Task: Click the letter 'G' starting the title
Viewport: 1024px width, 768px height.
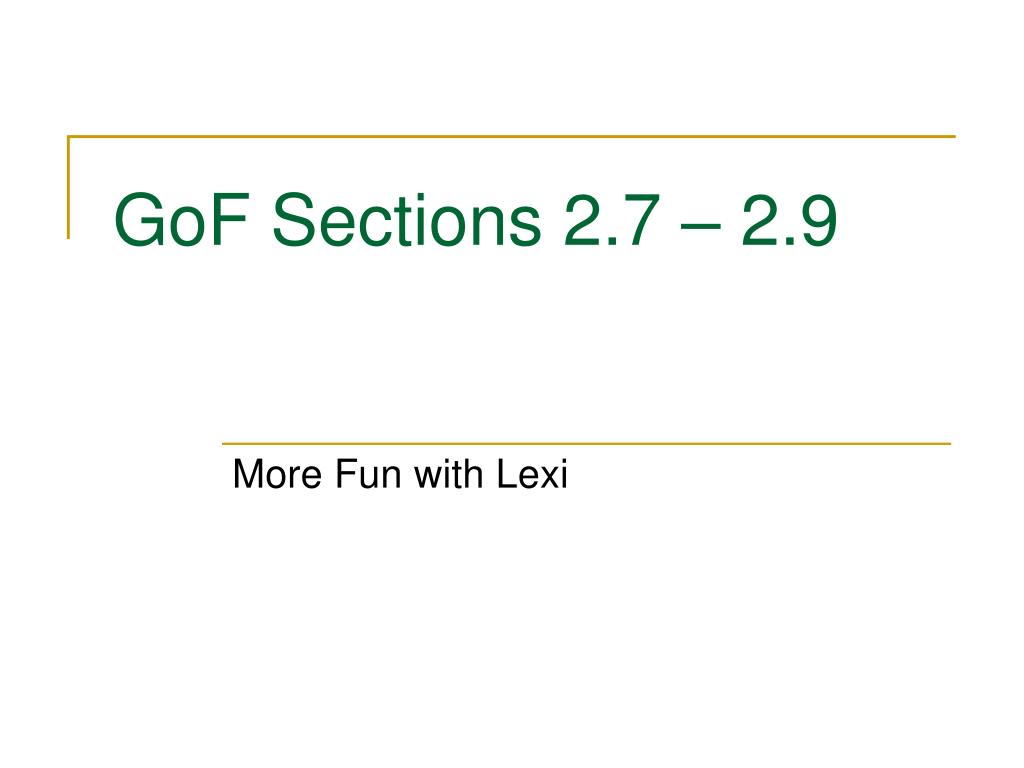Action: click(140, 220)
